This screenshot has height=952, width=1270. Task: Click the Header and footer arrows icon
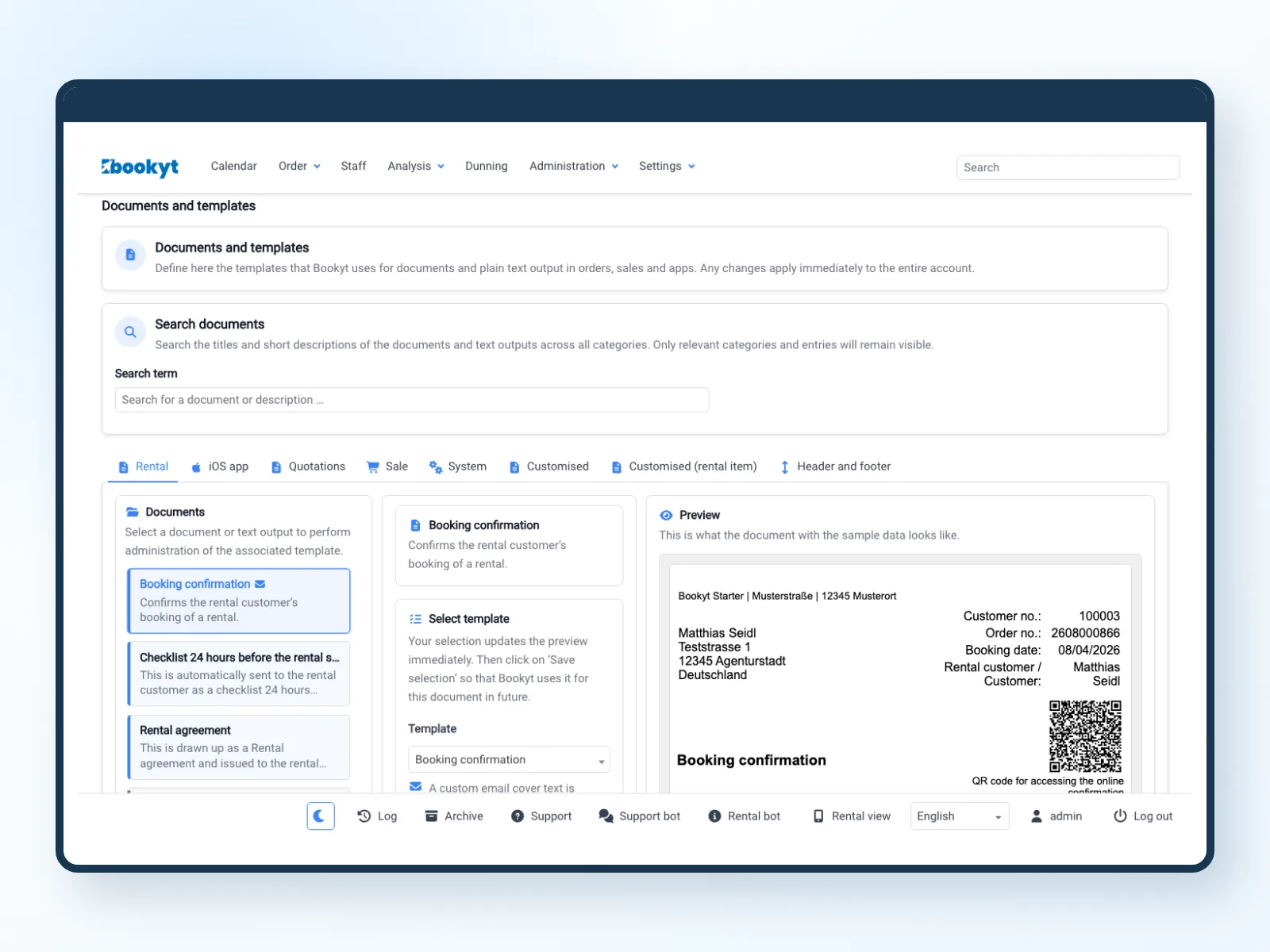[785, 467]
